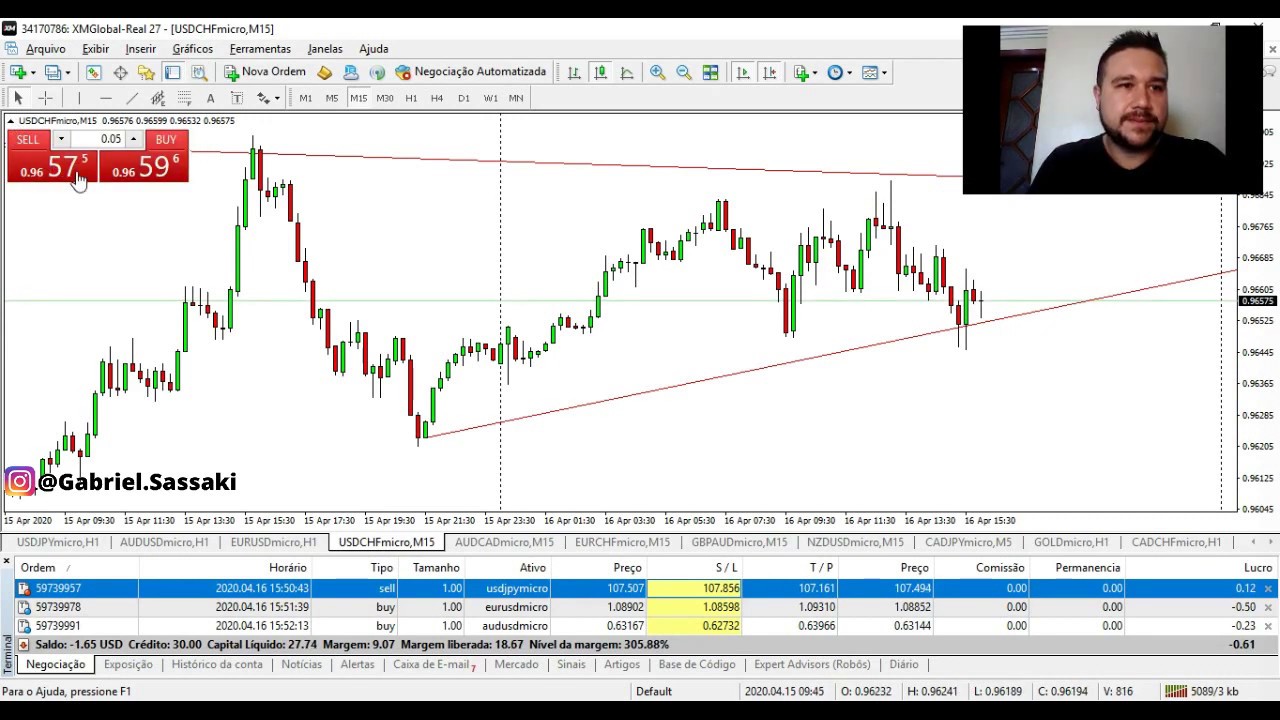This screenshot has width=1280, height=720.
Task: Select the M1 timeframe
Action: [305, 98]
